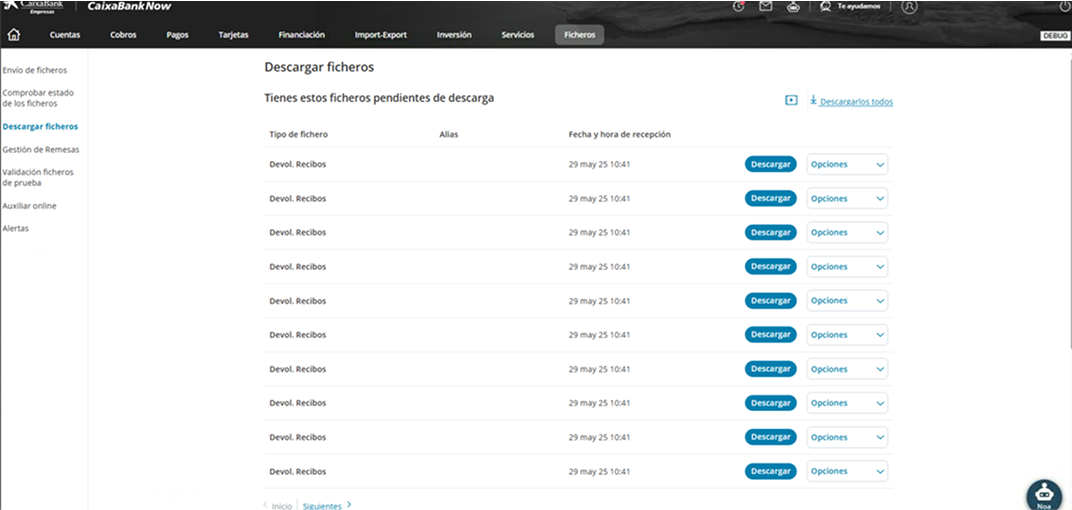Open the Cuentas menu
1072x510 pixels.
coord(65,35)
